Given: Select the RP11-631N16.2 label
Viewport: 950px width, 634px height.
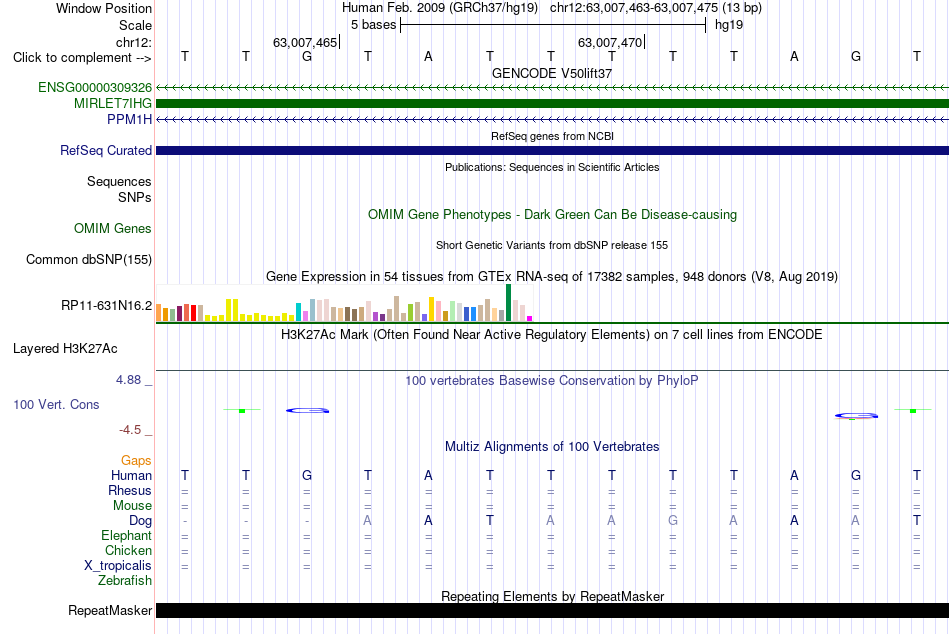Looking at the screenshot, I should [x=107, y=305].
